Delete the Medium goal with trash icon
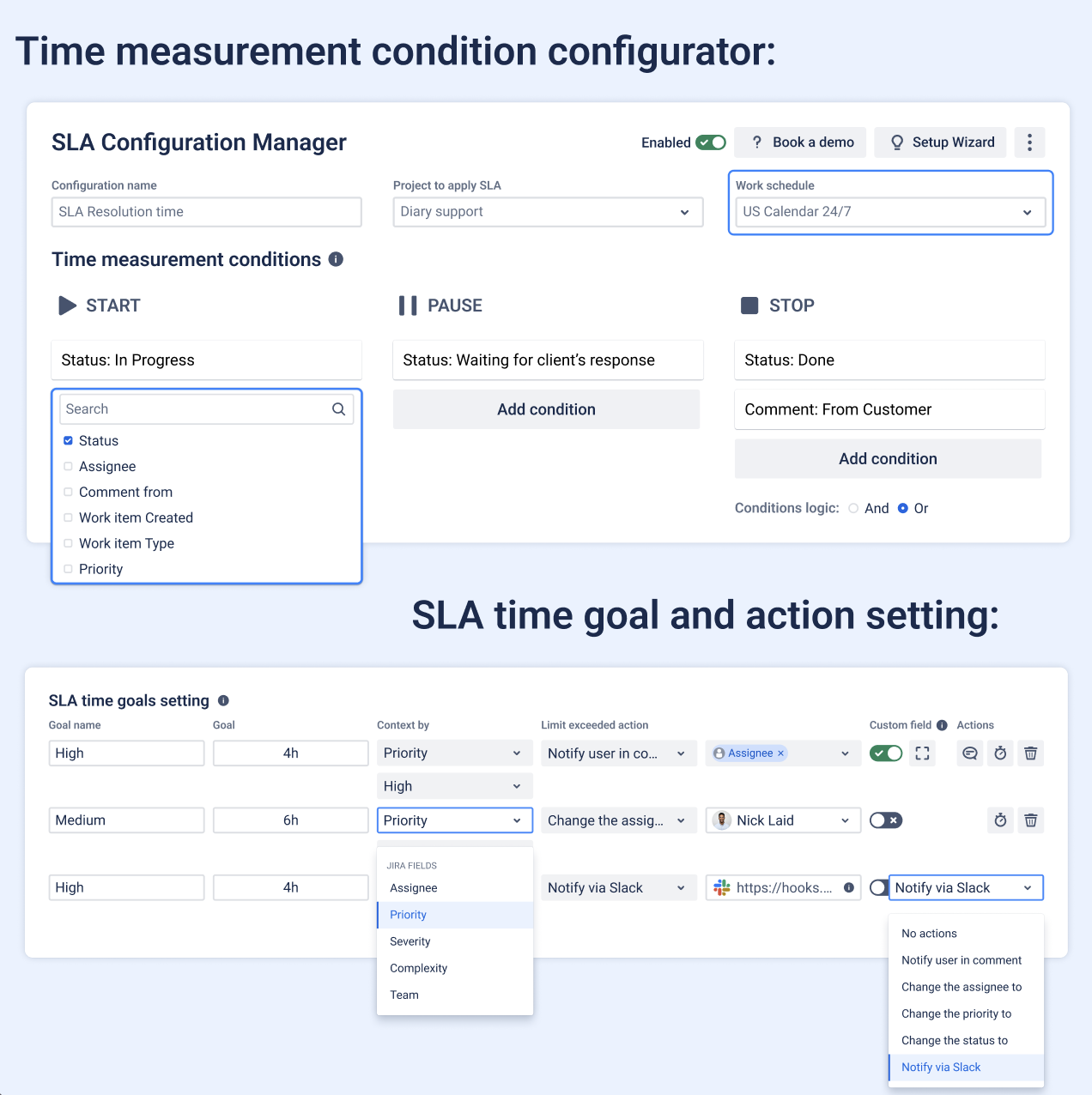Image resolution: width=1092 pixels, height=1095 pixels. coord(1031,820)
